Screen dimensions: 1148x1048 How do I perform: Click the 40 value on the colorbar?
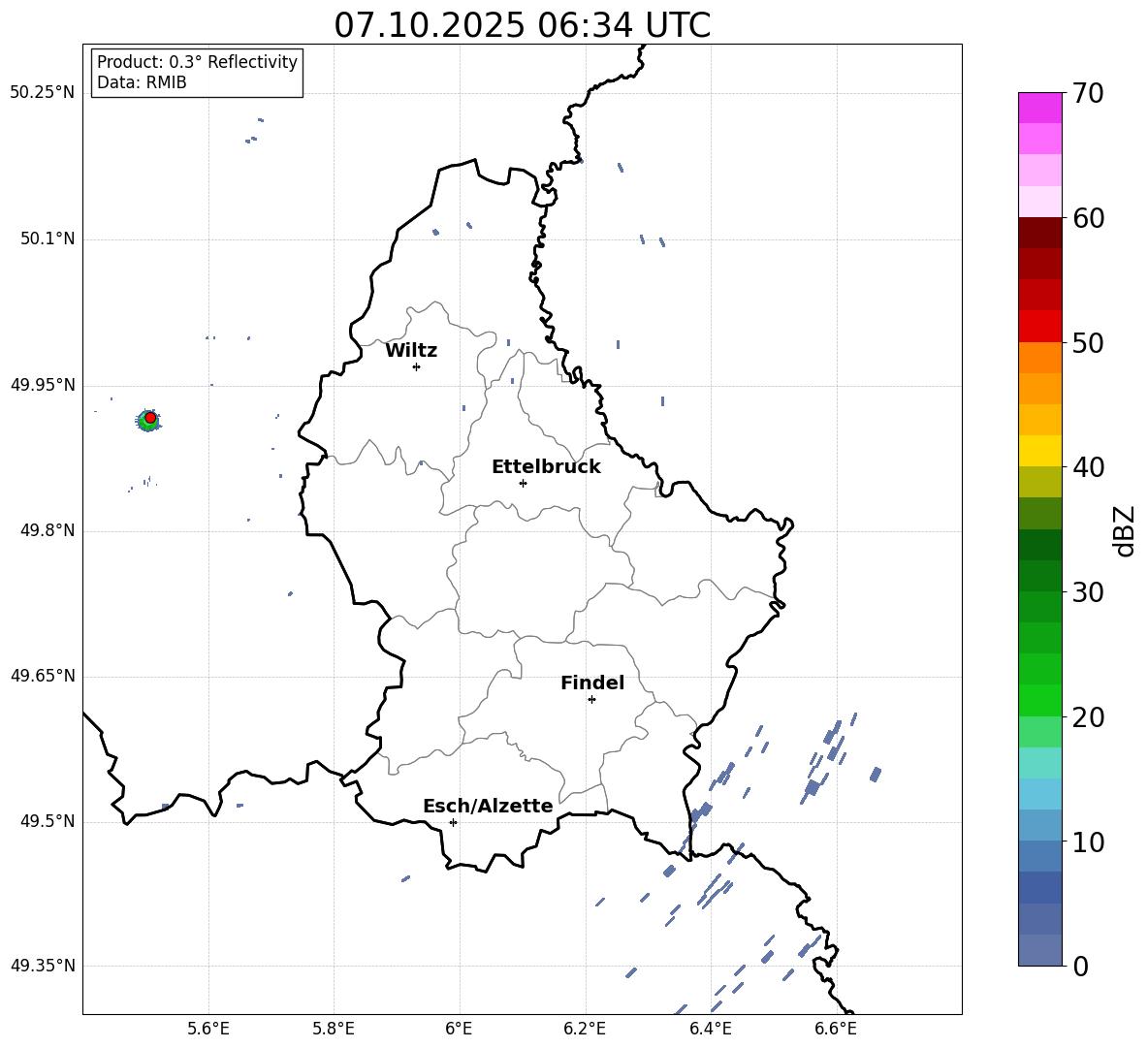pos(1088,467)
